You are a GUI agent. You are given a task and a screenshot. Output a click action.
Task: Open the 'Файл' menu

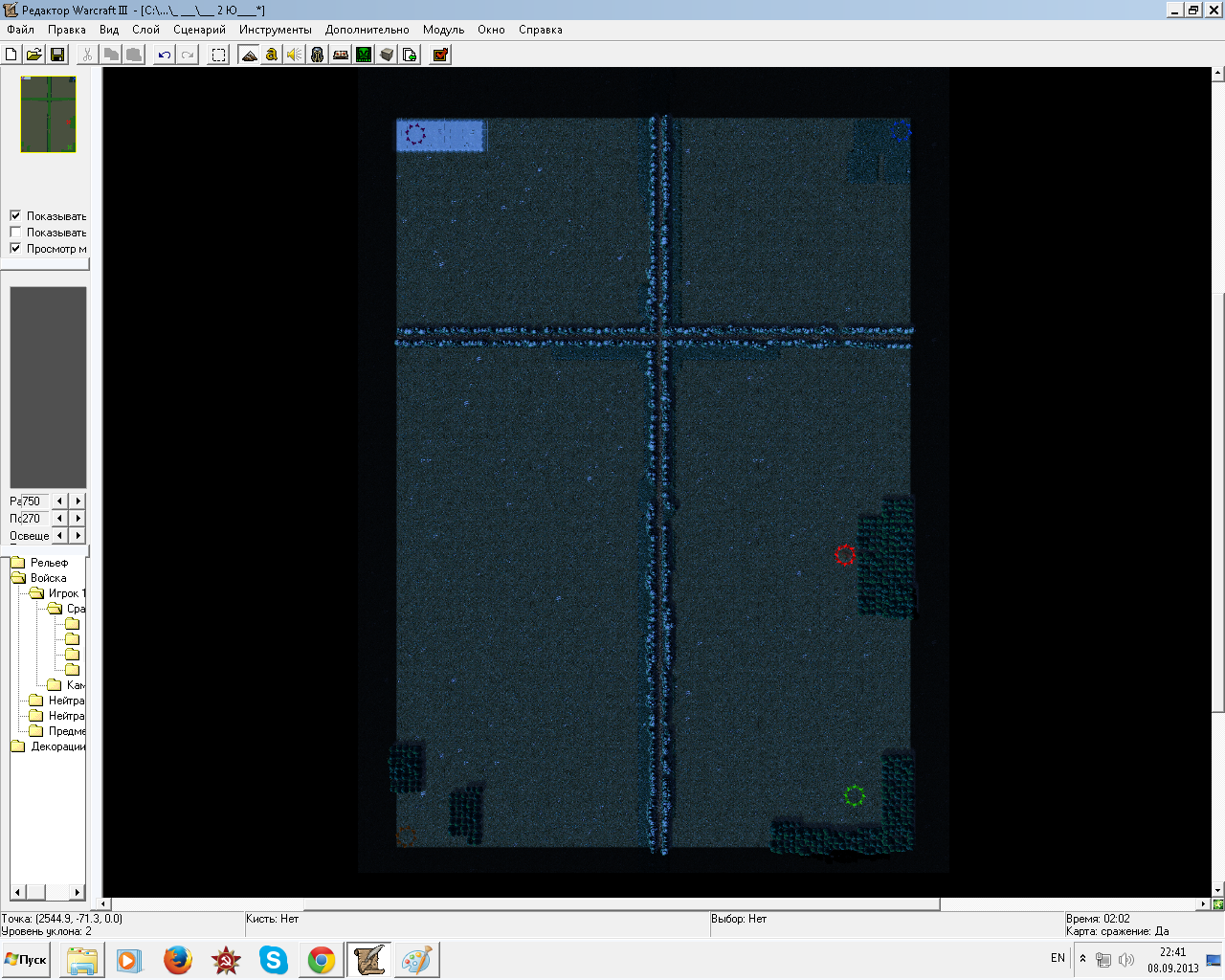(x=20, y=30)
